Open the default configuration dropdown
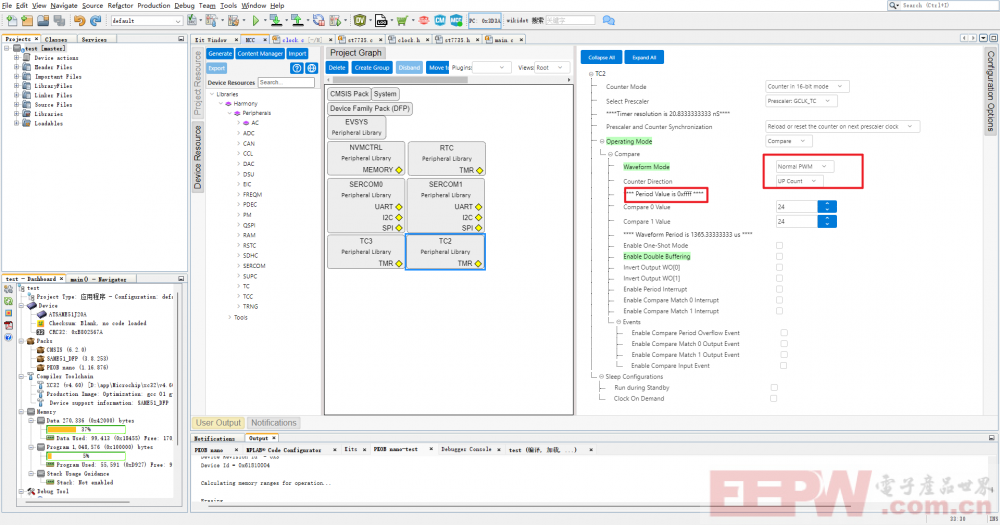1000x525 pixels. click(x=147, y=20)
